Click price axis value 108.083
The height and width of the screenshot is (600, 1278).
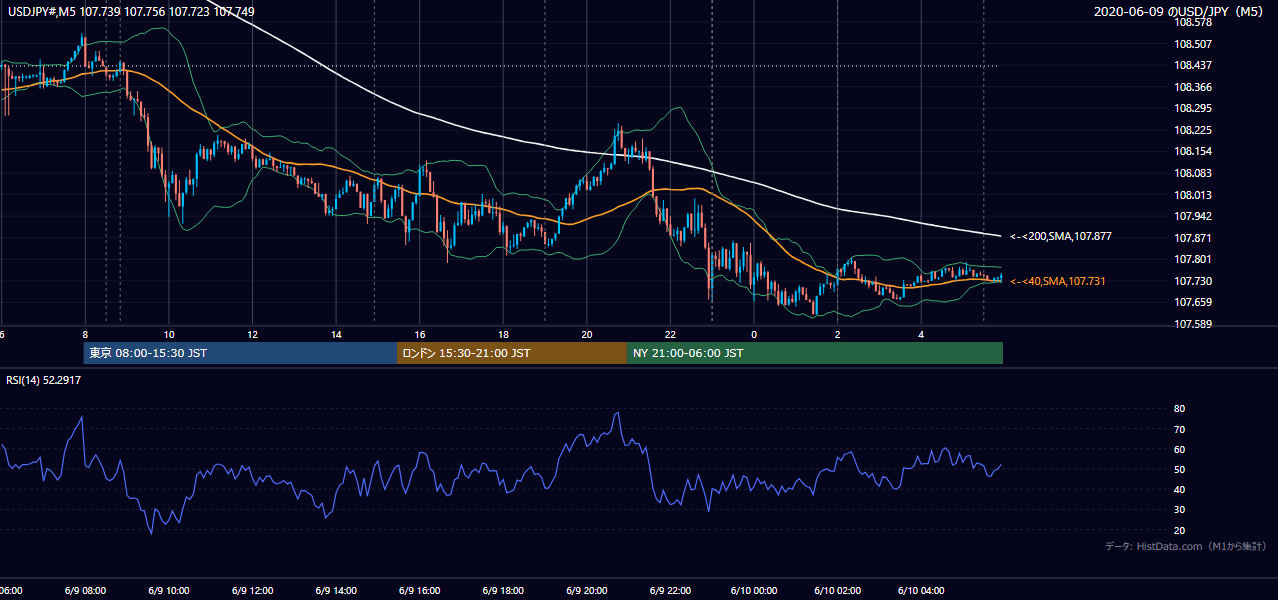1192,173
